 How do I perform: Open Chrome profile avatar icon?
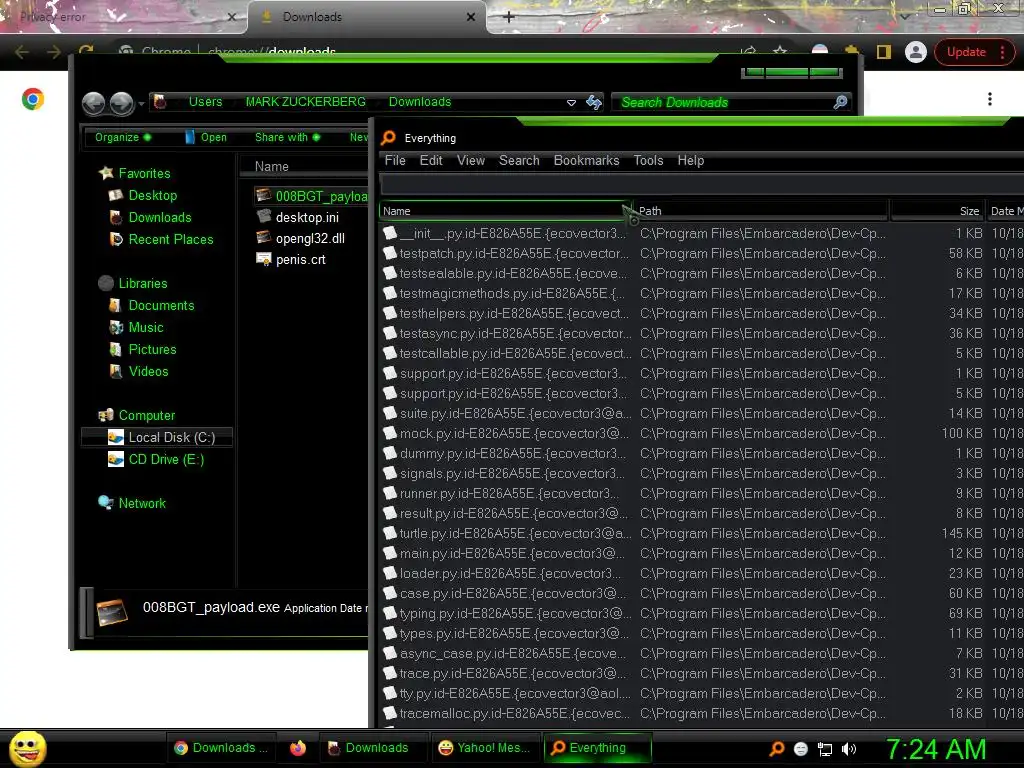click(x=916, y=52)
